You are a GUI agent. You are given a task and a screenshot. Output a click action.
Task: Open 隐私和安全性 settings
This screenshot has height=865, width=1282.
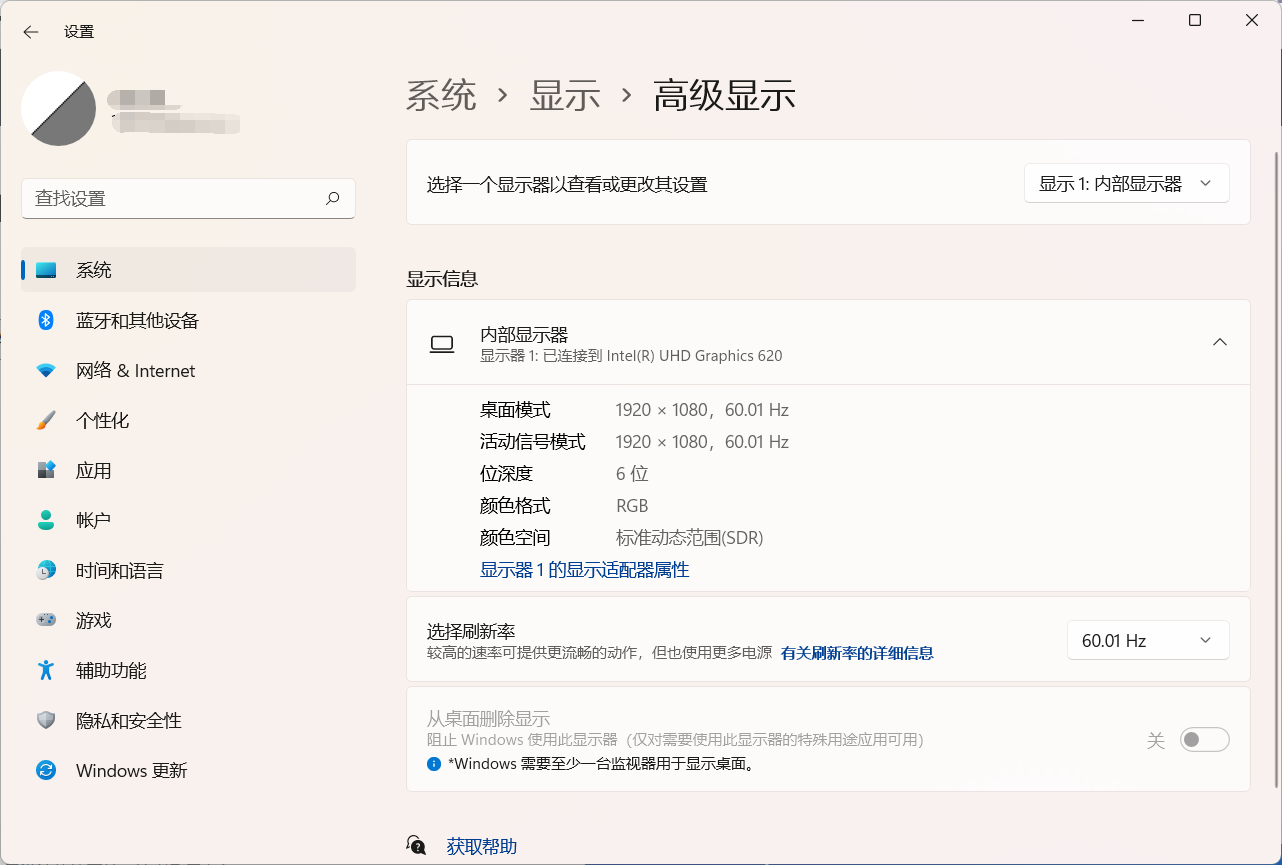(x=188, y=720)
